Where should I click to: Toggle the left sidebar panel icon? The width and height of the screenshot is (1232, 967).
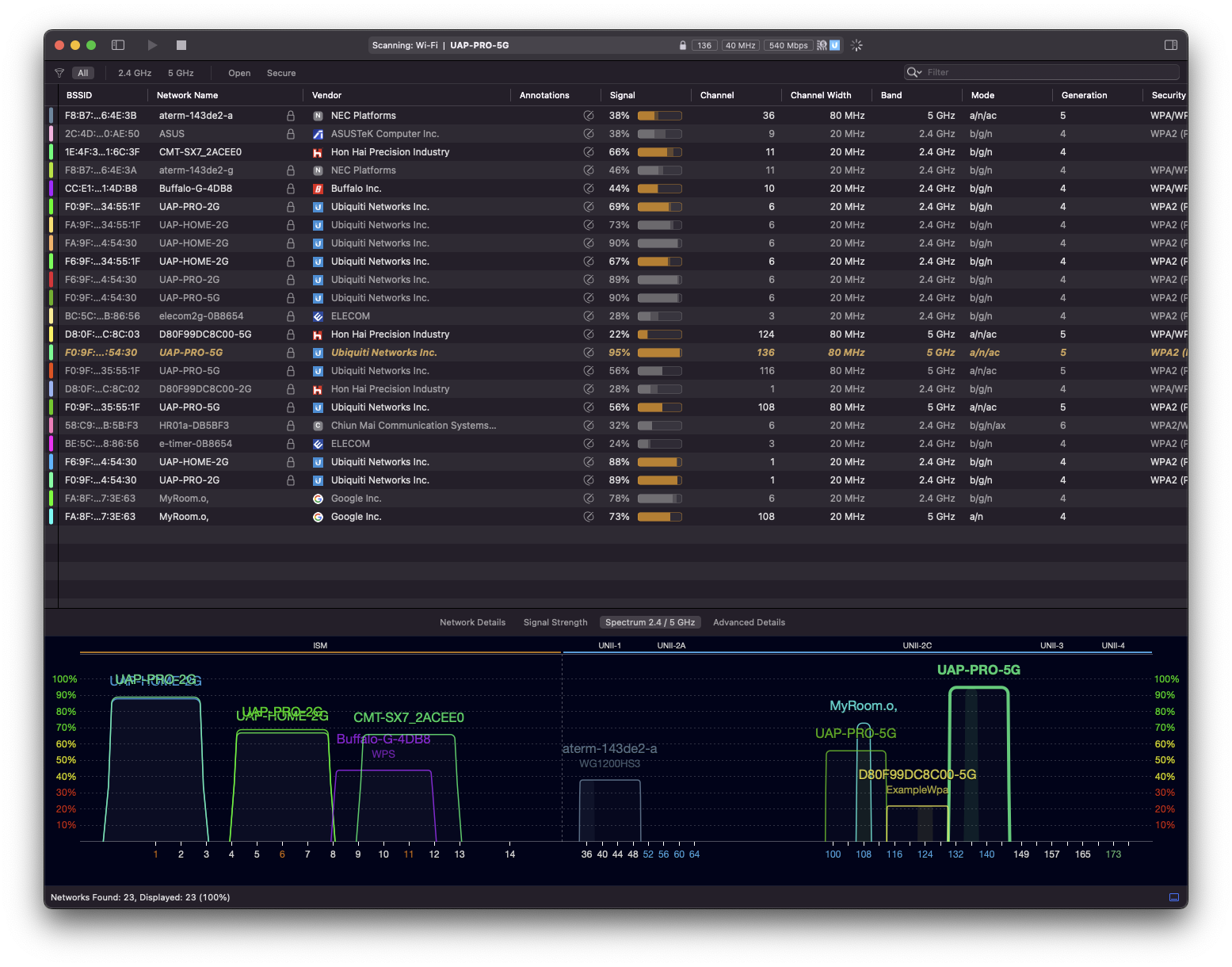click(x=118, y=45)
